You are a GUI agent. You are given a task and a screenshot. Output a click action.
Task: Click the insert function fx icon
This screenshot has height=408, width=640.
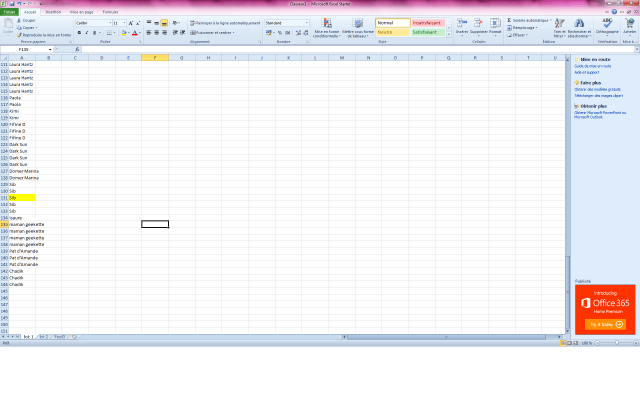pyautogui.click(x=77, y=49)
